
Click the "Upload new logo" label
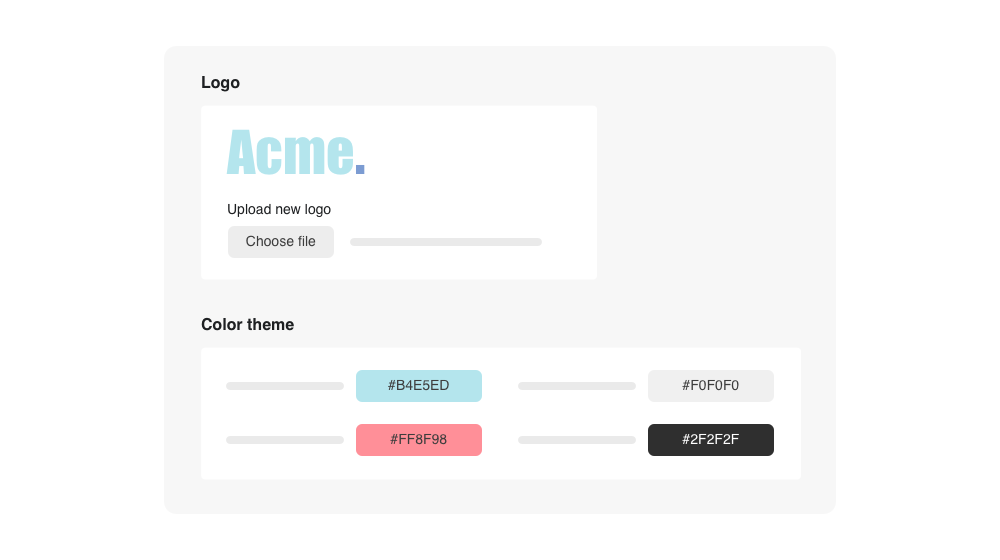(x=279, y=209)
